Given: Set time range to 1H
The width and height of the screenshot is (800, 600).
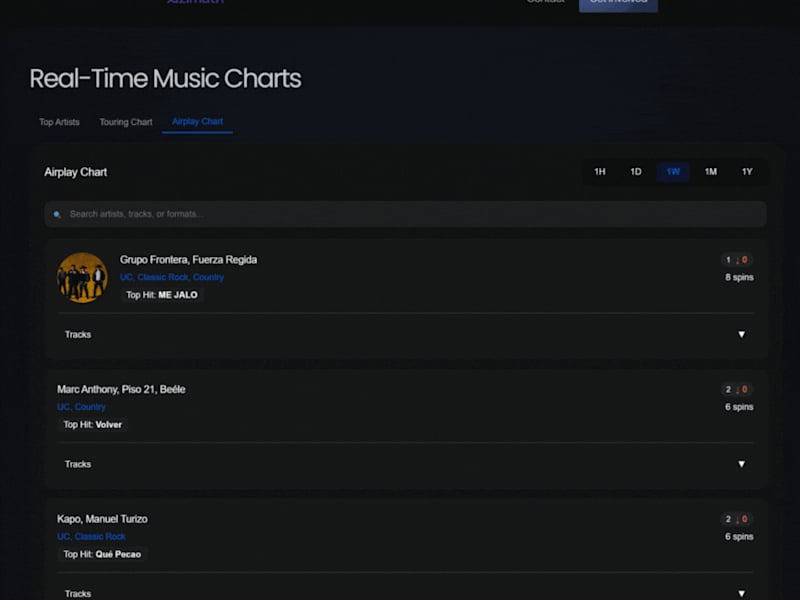Looking at the screenshot, I should [x=599, y=172].
